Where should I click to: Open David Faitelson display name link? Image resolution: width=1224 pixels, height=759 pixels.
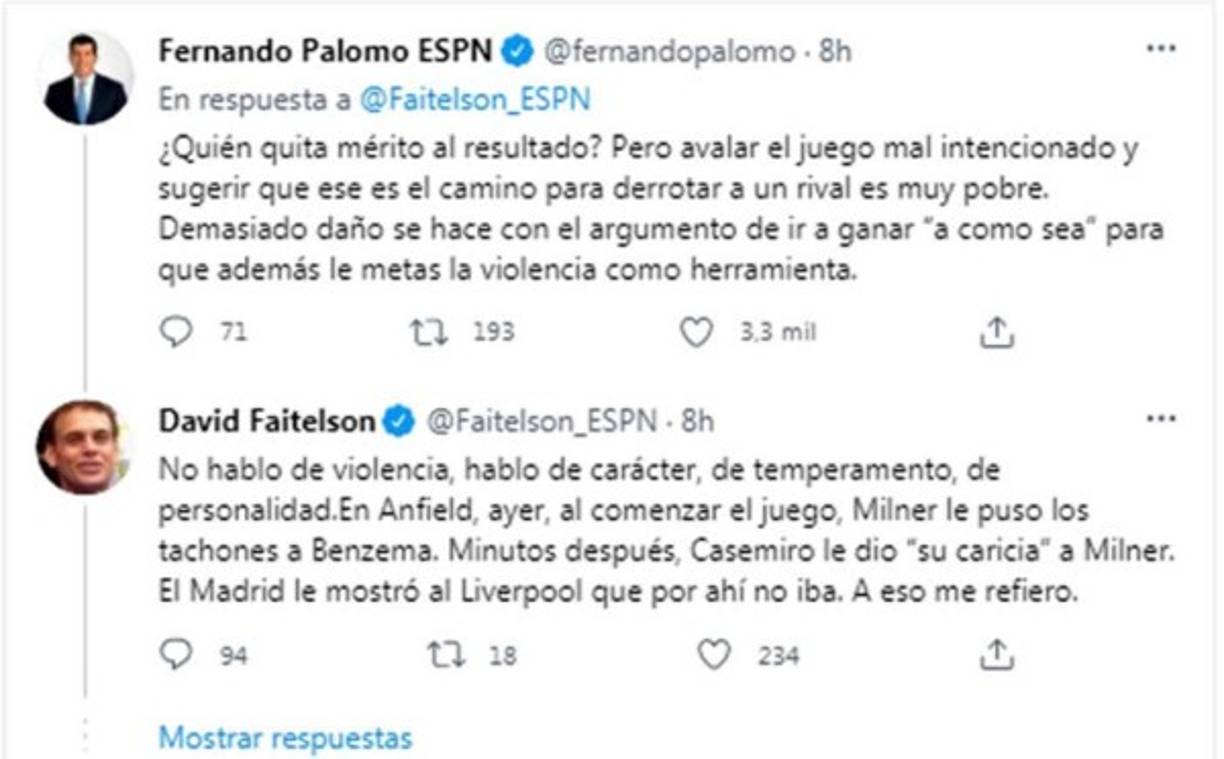(266, 422)
